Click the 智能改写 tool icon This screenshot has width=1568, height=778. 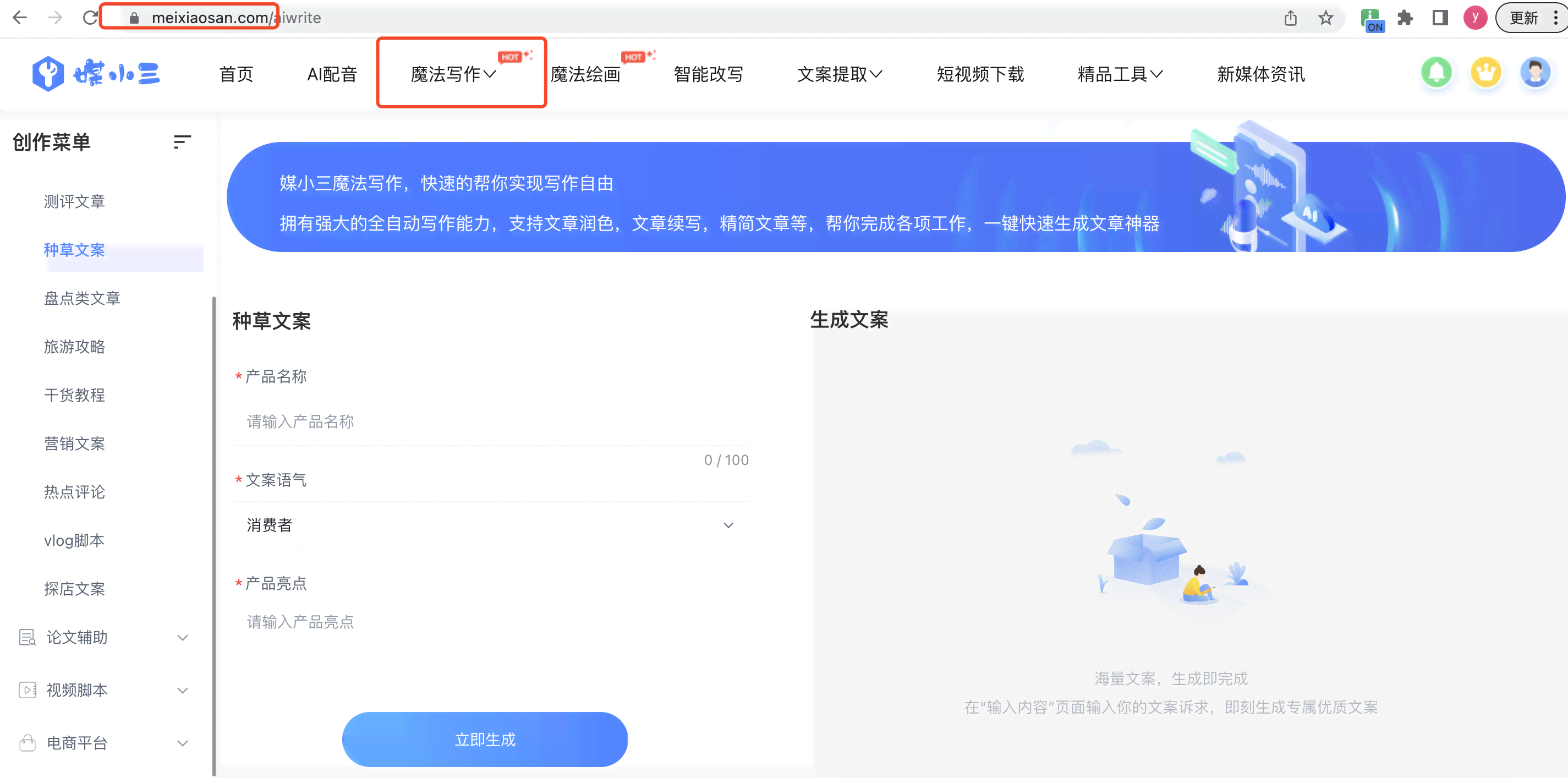(x=710, y=74)
